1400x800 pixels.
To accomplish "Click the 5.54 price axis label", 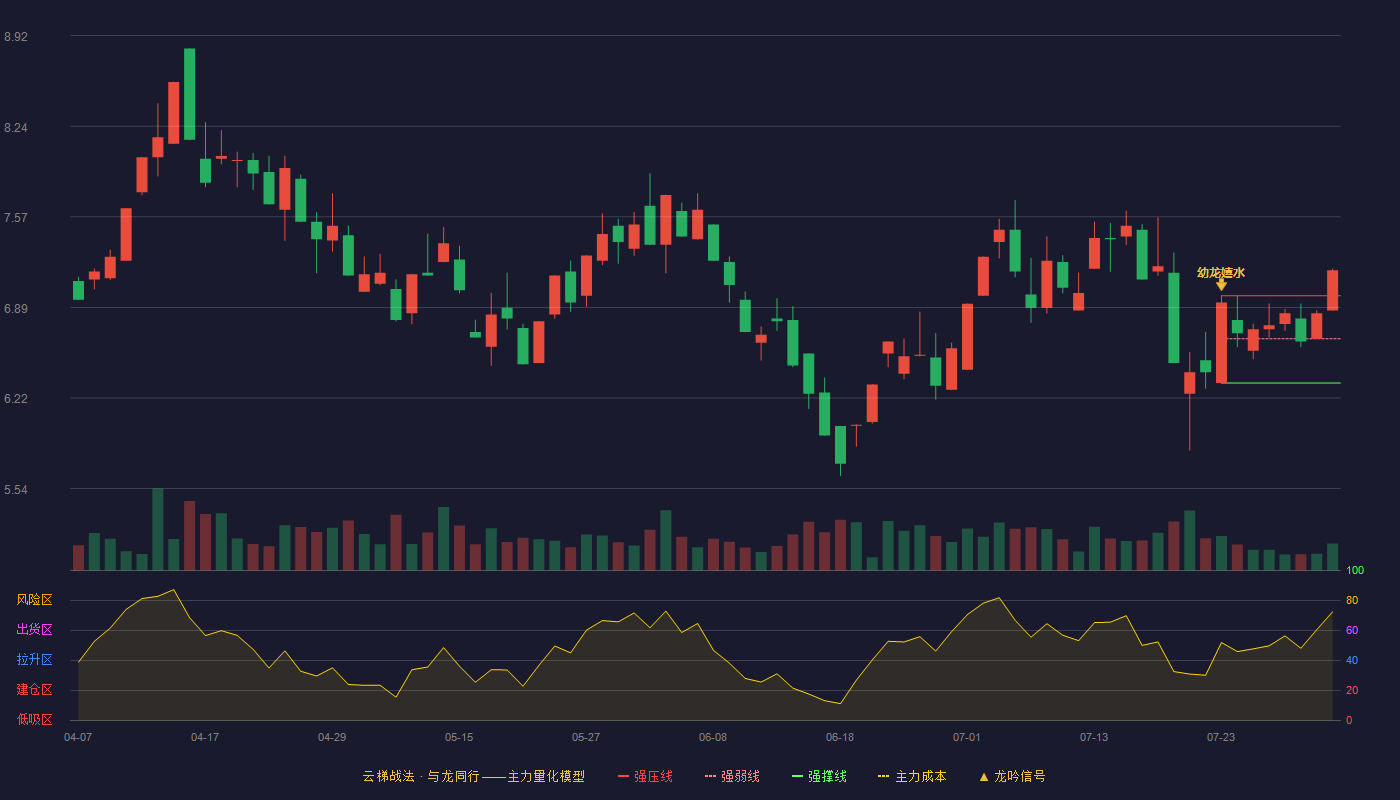I will point(16,490).
